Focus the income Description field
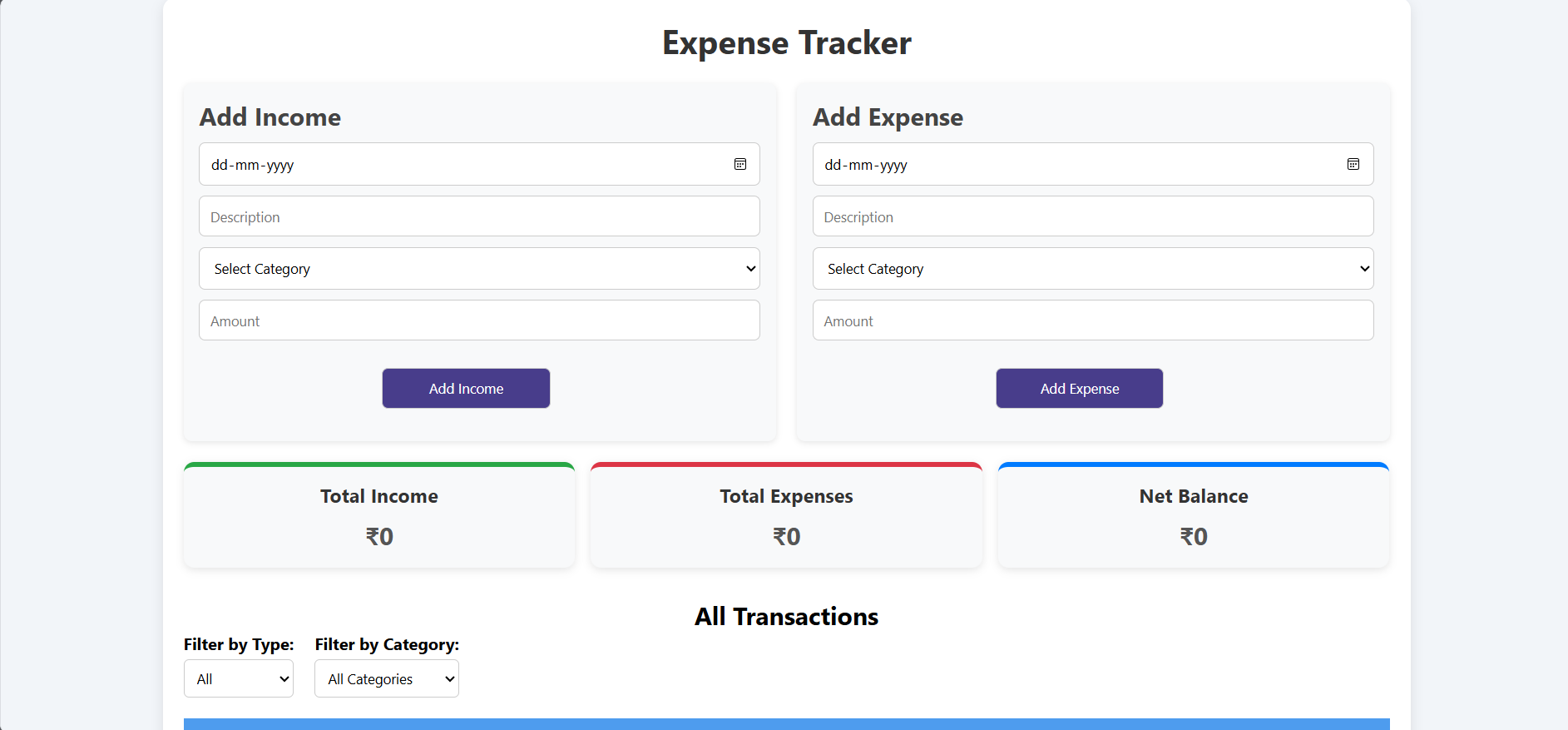The height and width of the screenshot is (730, 1568). click(x=479, y=216)
